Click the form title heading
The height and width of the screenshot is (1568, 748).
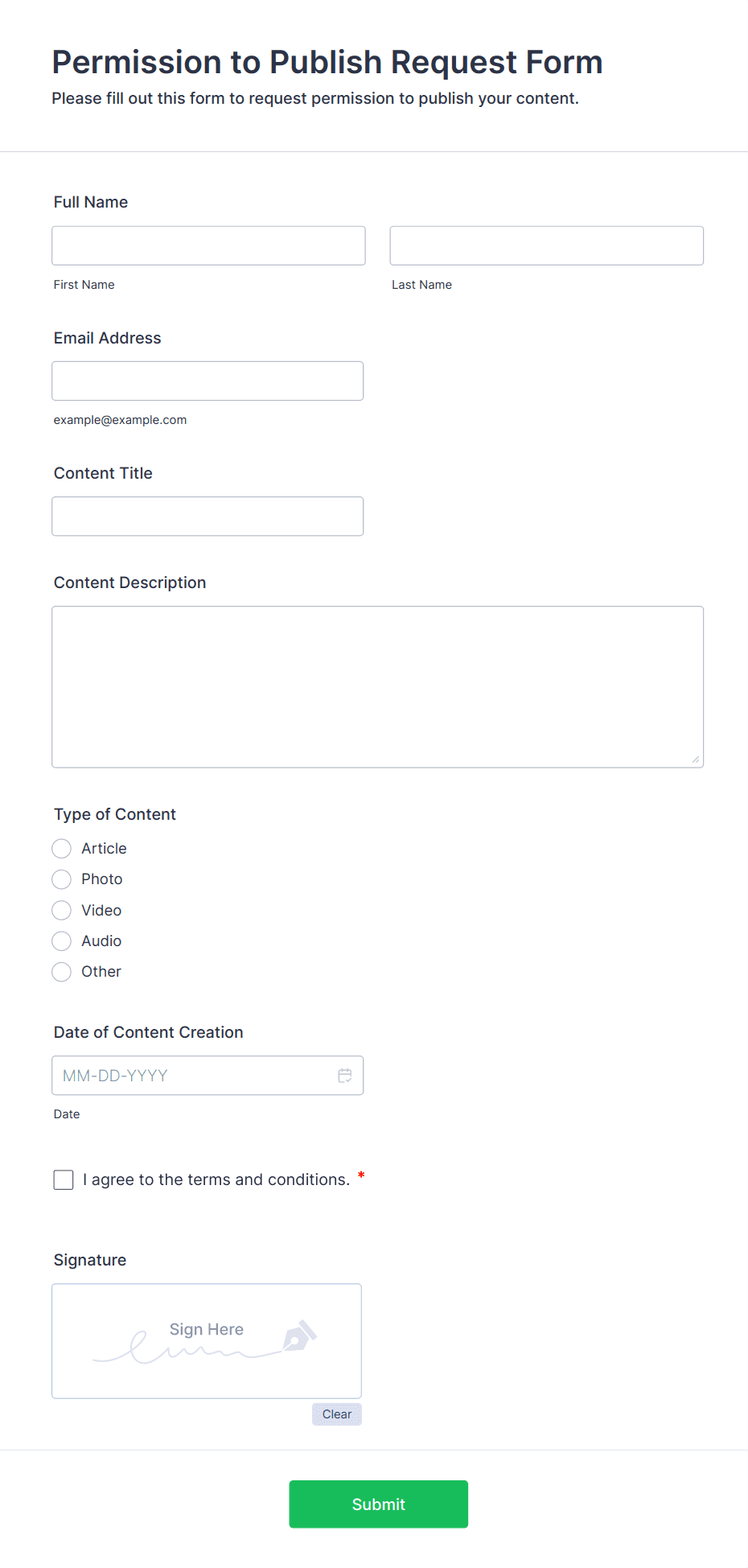pos(327,62)
